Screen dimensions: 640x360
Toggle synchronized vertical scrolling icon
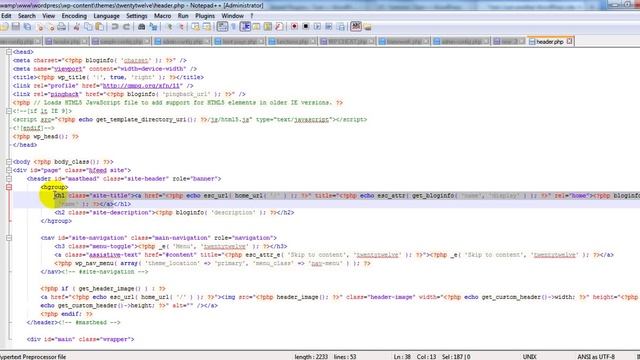point(196,27)
